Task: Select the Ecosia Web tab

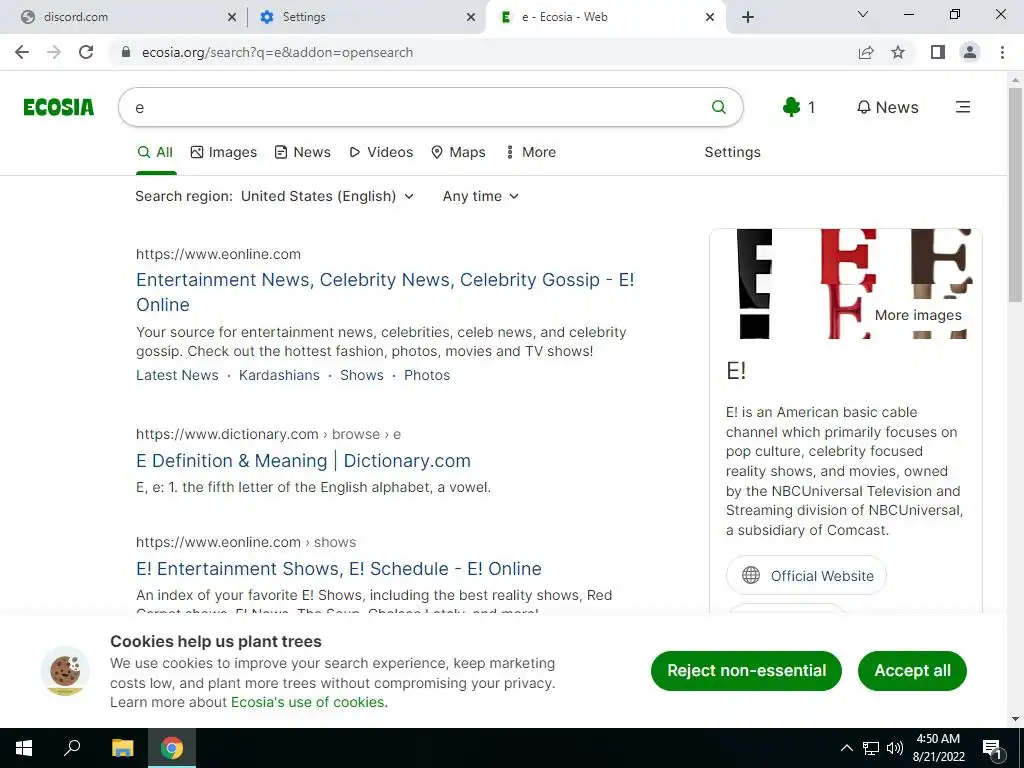Action: [606, 17]
